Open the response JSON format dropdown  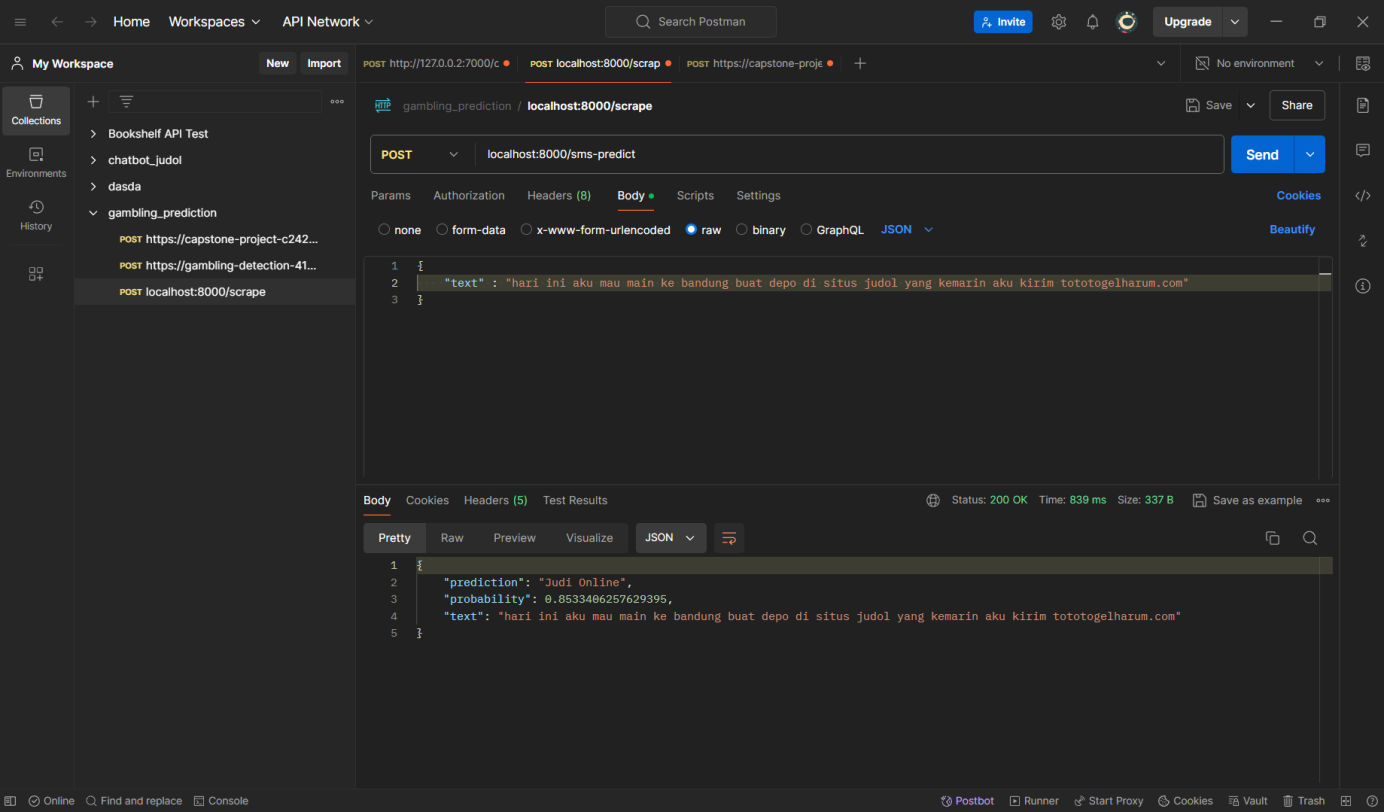click(671, 538)
